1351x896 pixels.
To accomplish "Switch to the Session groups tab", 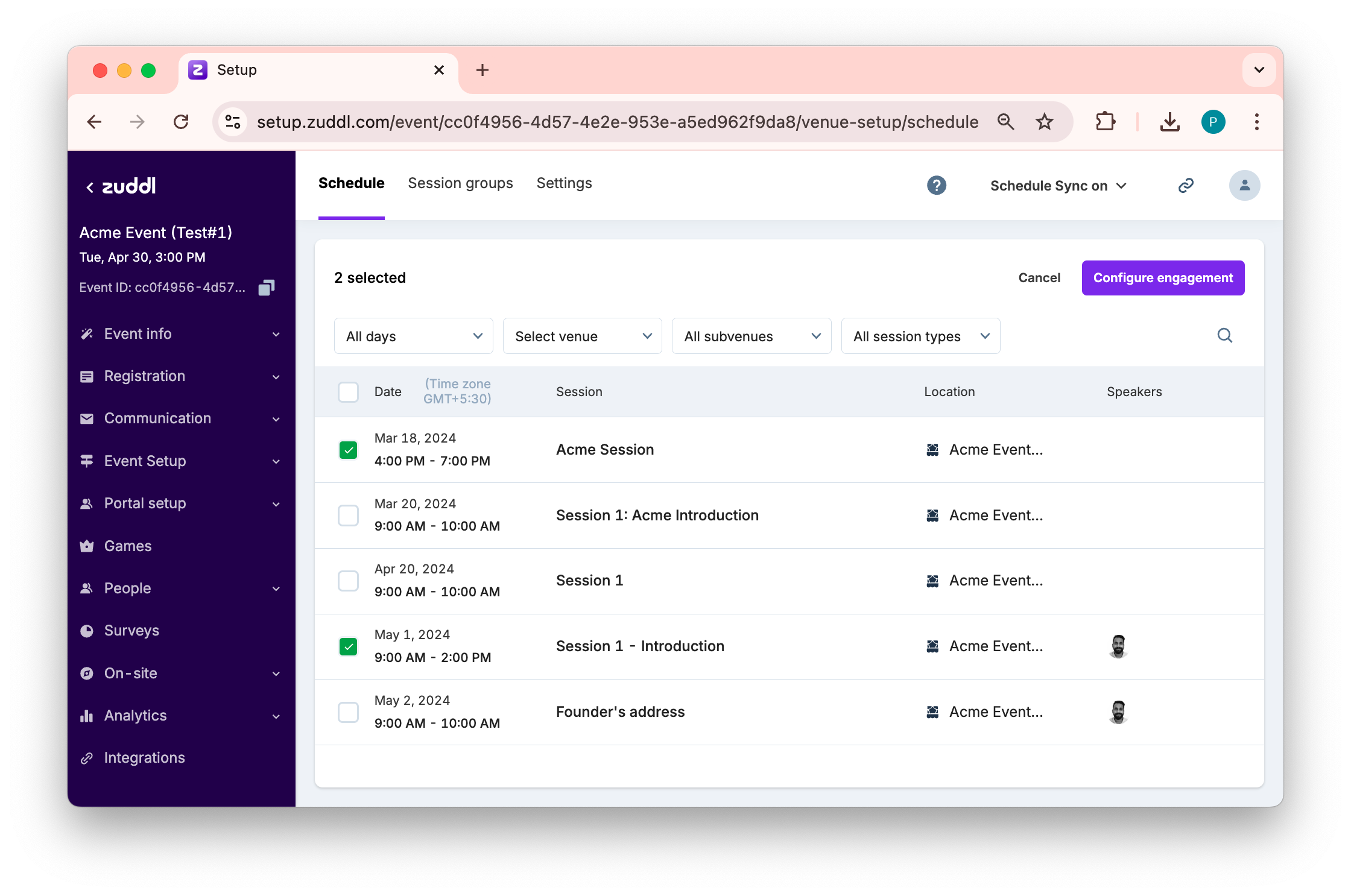I will [460, 183].
